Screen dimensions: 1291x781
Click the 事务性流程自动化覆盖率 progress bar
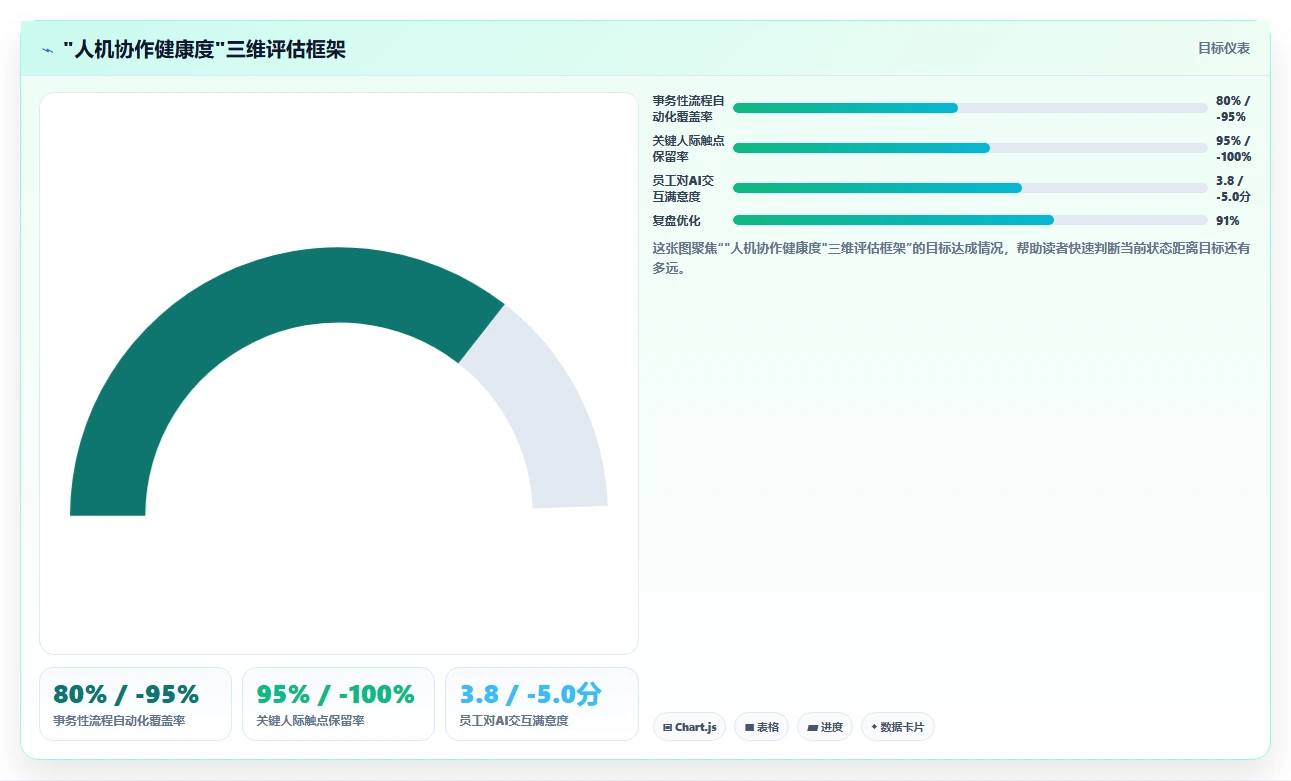(x=970, y=108)
